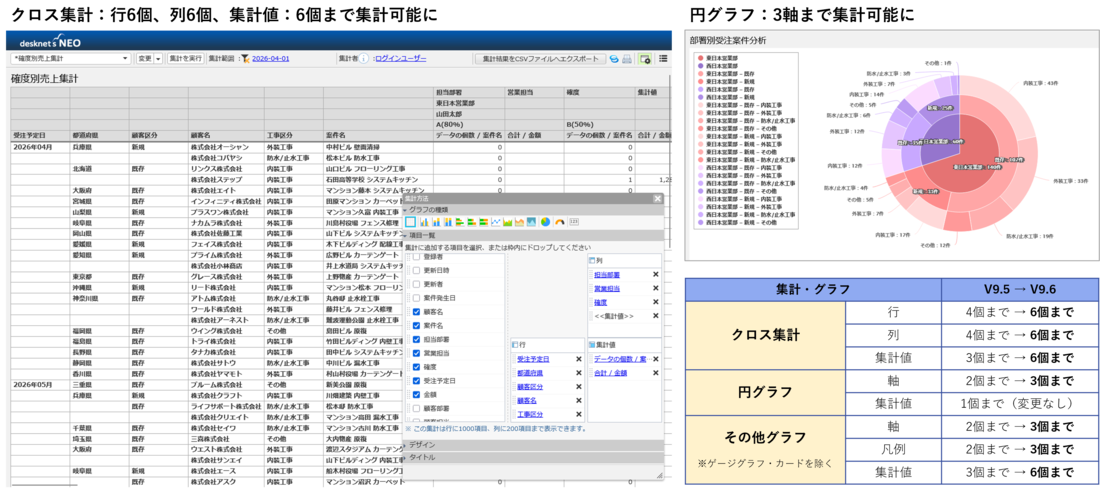The height and width of the screenshot is (488, 1100).
Task: Click 集計結果をCSVファイルへエクスポート button
Action: [x=540, y=59]
